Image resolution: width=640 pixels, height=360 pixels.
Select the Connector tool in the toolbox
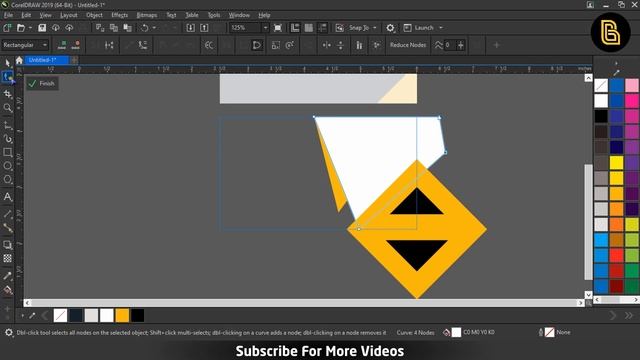click(7, 228)
